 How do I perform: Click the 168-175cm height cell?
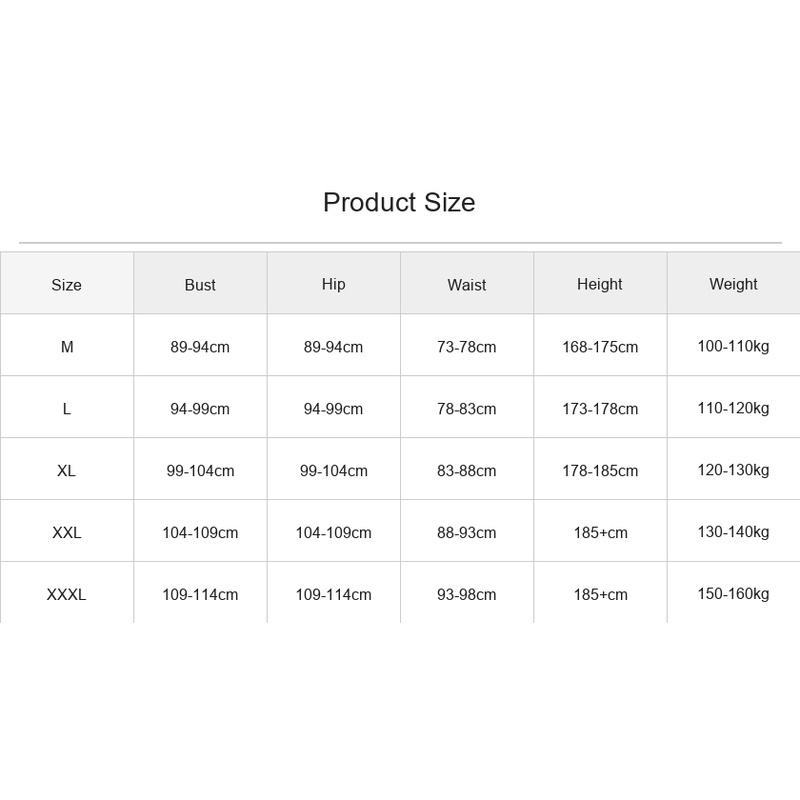tap(600, 346)
